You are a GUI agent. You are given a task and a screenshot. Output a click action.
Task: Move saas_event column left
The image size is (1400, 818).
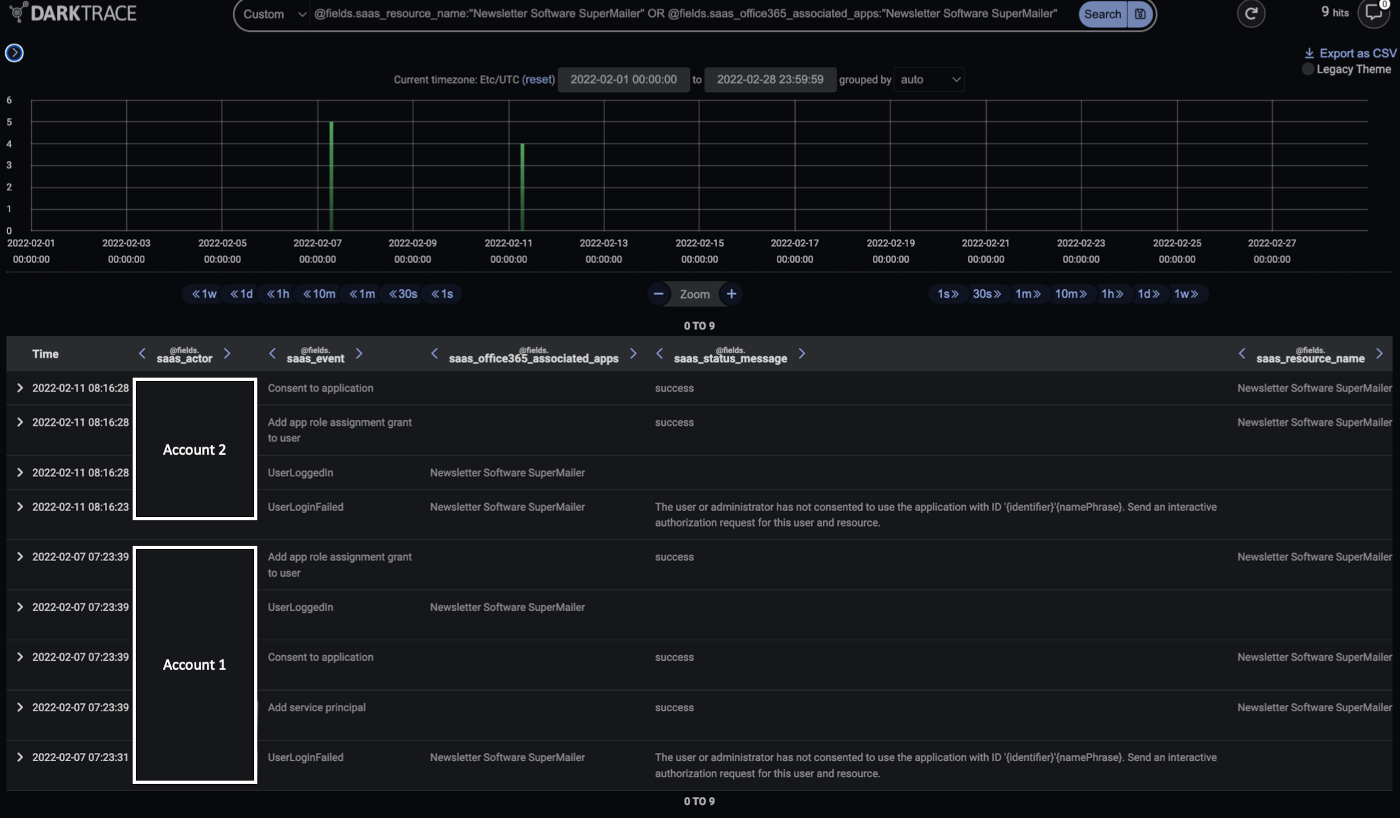point(272,354)
